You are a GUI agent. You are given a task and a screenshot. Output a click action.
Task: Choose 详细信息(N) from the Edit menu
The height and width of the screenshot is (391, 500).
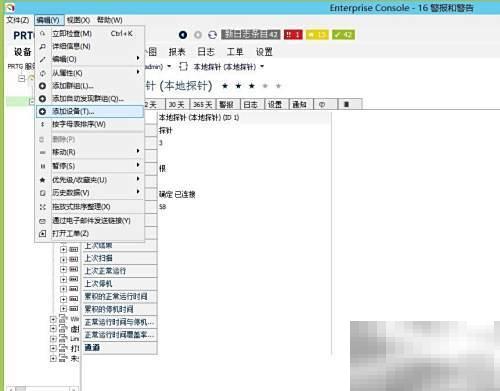coord(90,46)
